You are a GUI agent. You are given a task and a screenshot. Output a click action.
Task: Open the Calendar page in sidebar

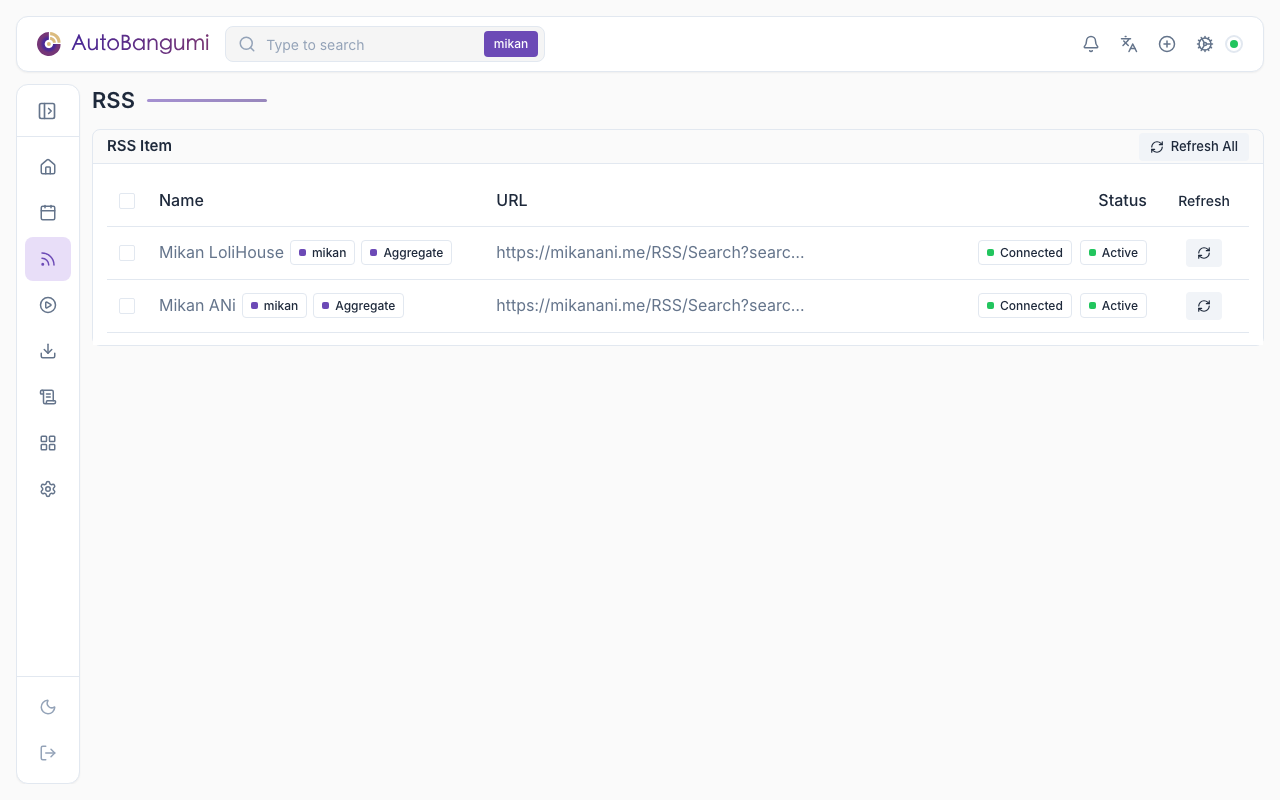point(48,213)
